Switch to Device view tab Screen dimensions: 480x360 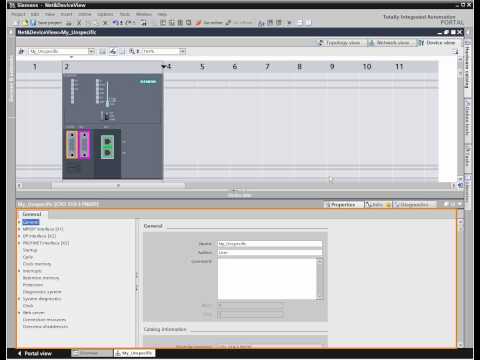[x=437, y=43]
